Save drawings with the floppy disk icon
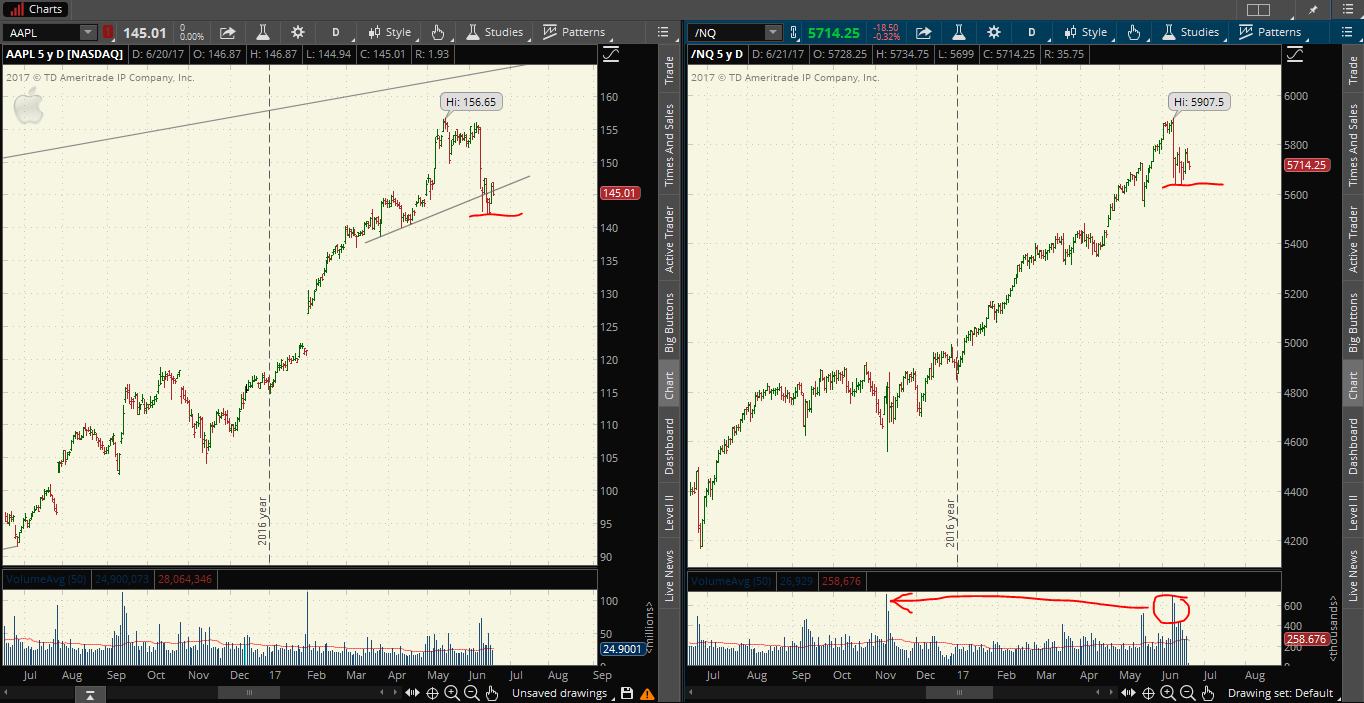The width and height of the screenshot is (1364, 703). click(627, 693)
